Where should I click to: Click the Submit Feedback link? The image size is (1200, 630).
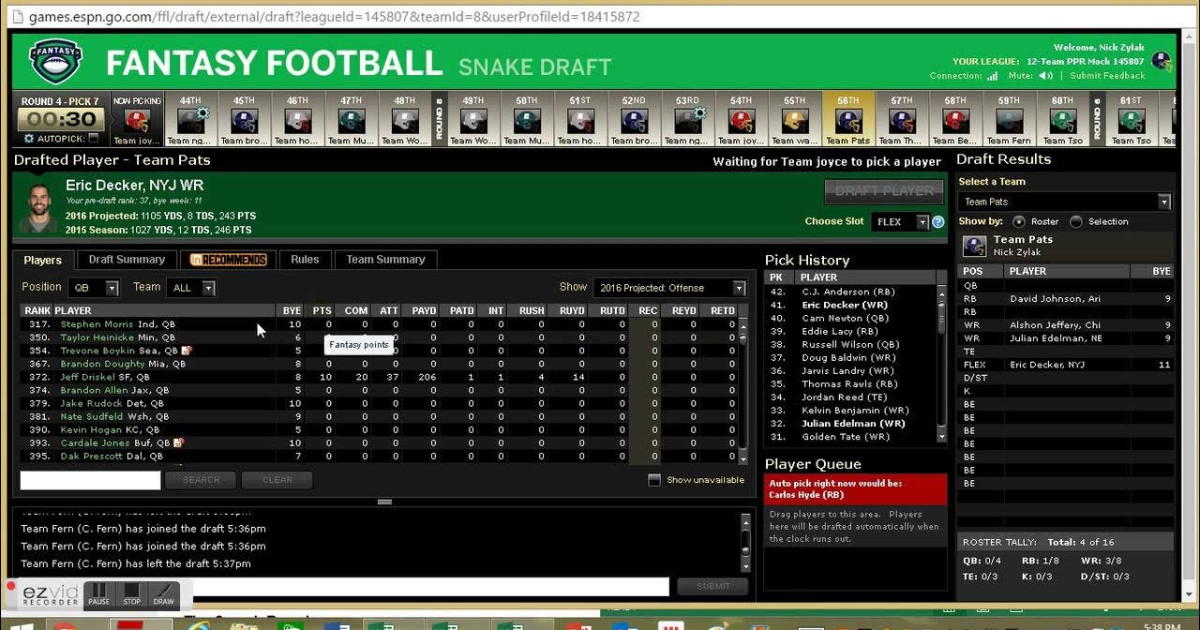tap(1107, 76)
